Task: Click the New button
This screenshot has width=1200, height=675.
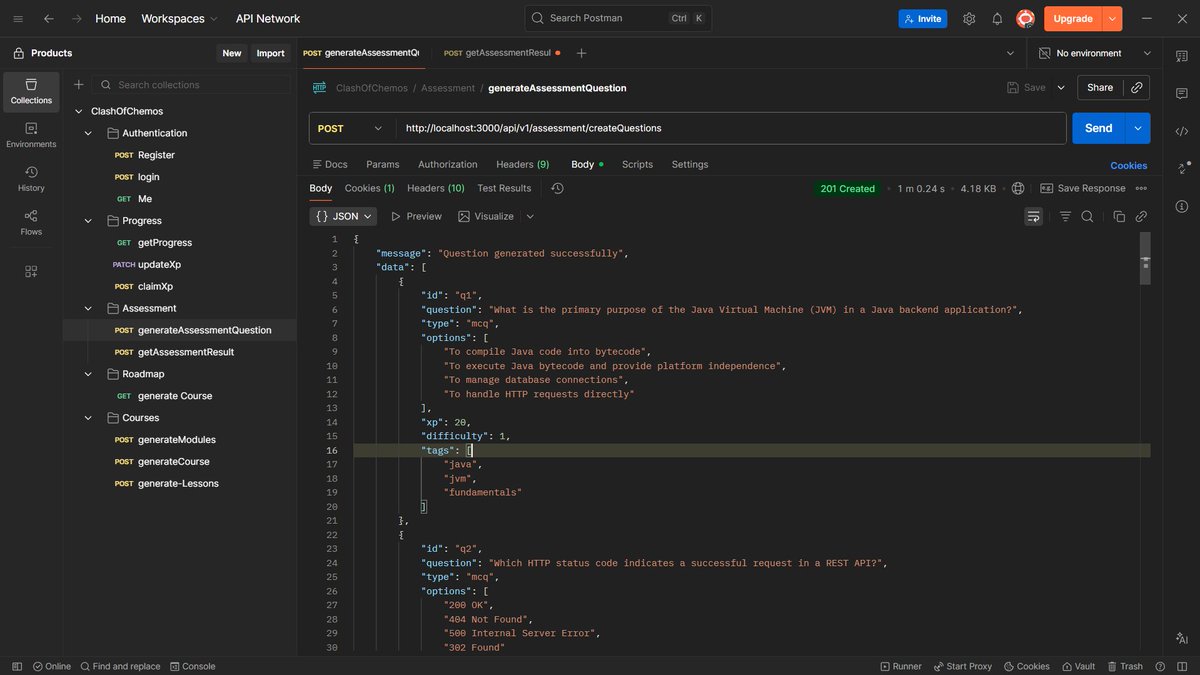Action: pyautogui.click(x=231, y=53)
